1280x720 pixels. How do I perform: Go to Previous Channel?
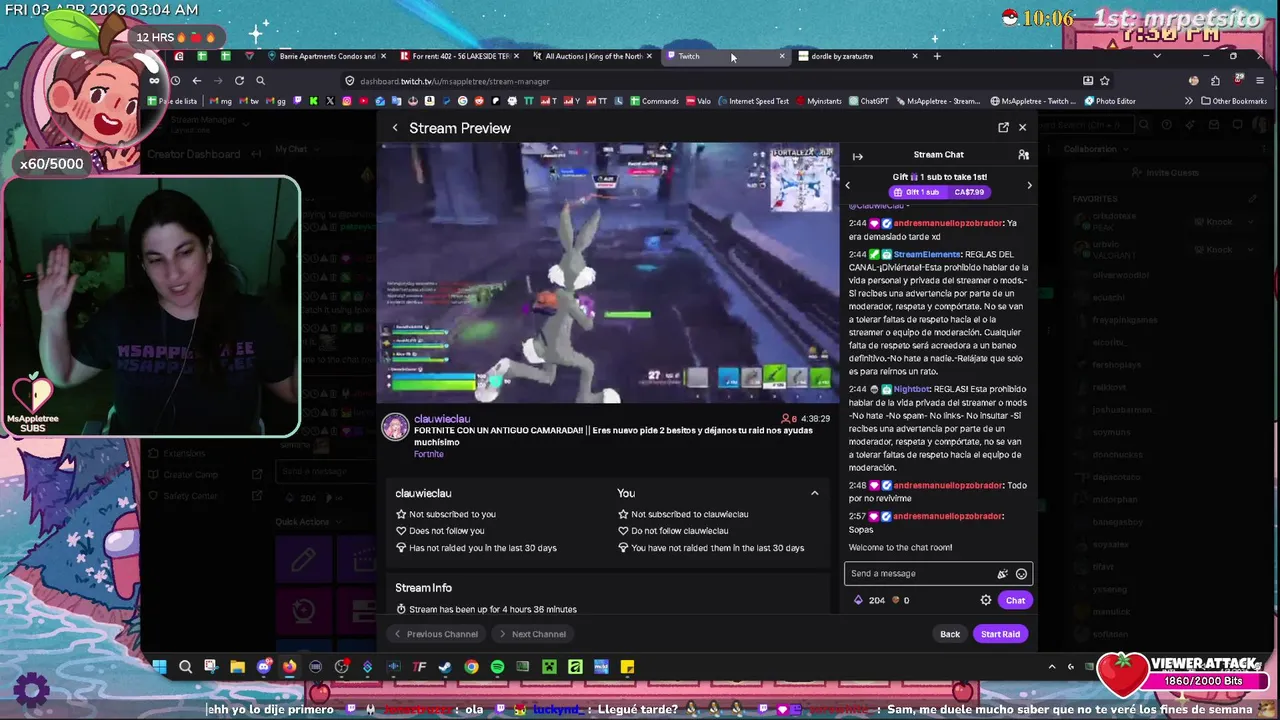(x=436, y=634)
